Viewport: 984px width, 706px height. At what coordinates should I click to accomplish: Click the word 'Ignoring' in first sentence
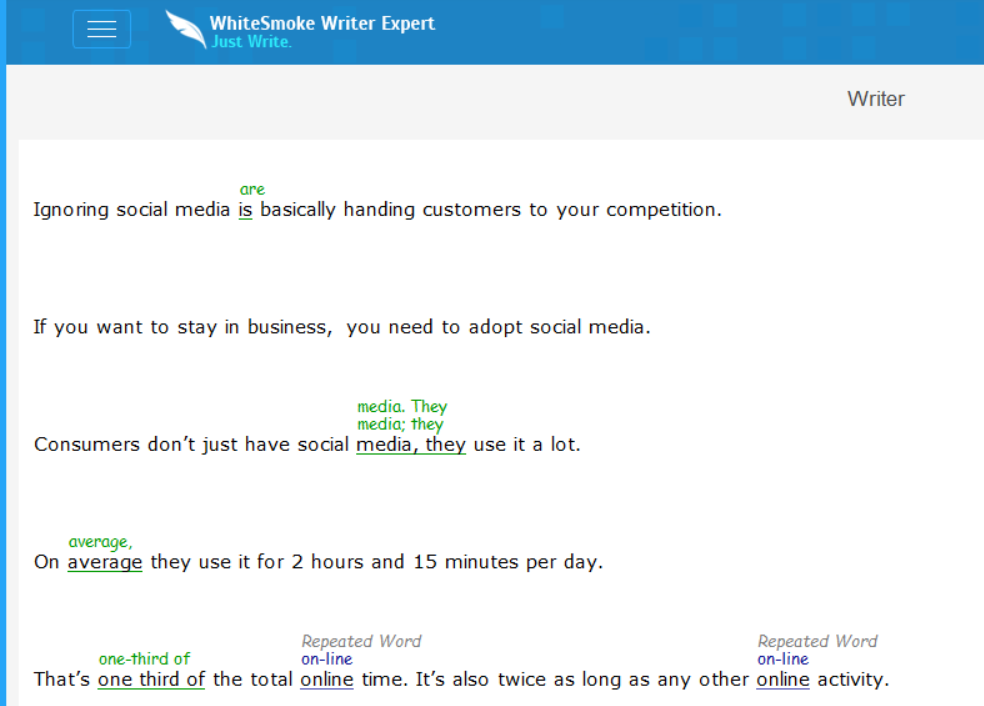pos(71,210)
